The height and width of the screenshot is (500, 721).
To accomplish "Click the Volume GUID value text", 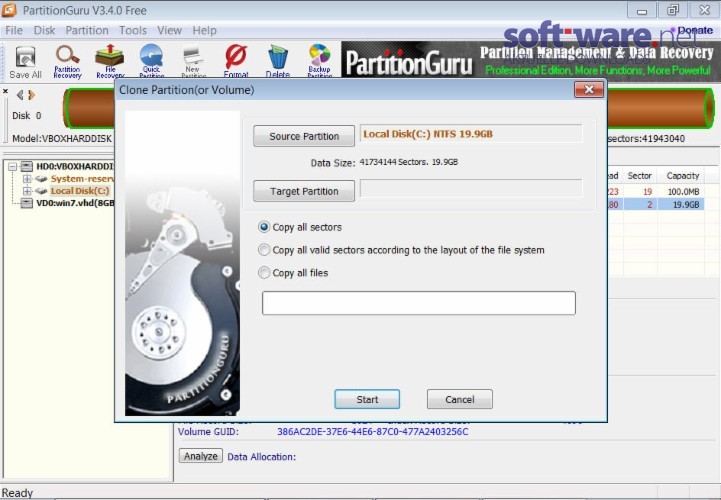I will [372, 431].
